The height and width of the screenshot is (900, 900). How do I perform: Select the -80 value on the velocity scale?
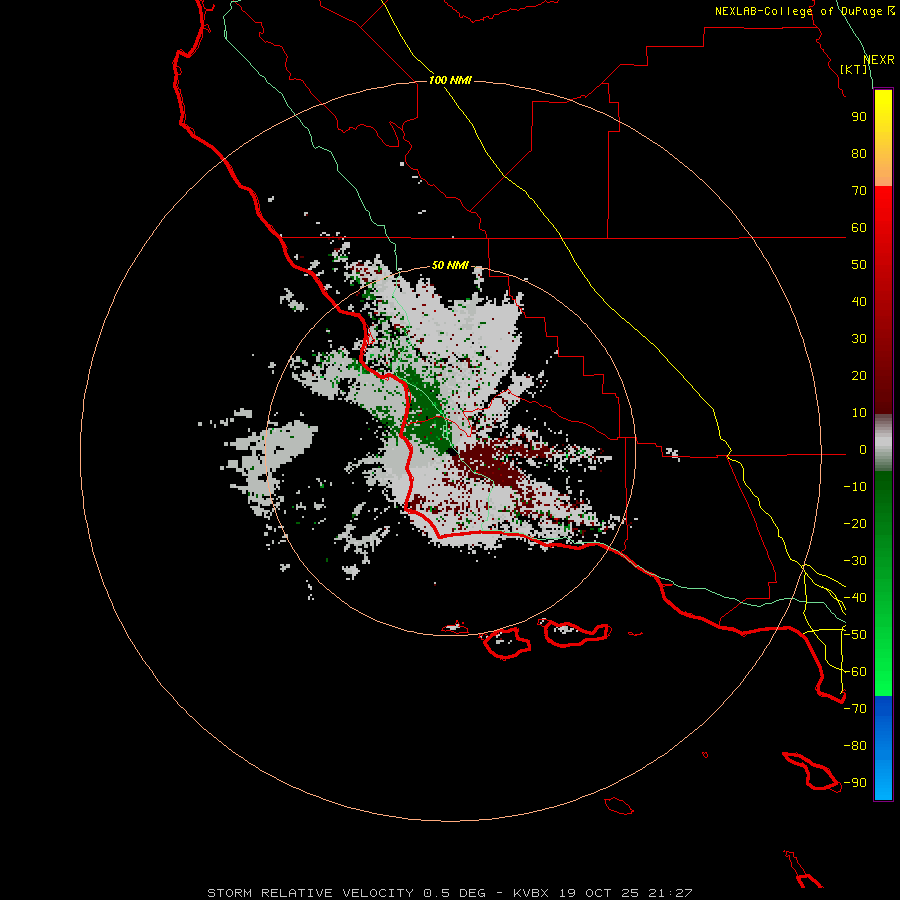tap(855, 746)
